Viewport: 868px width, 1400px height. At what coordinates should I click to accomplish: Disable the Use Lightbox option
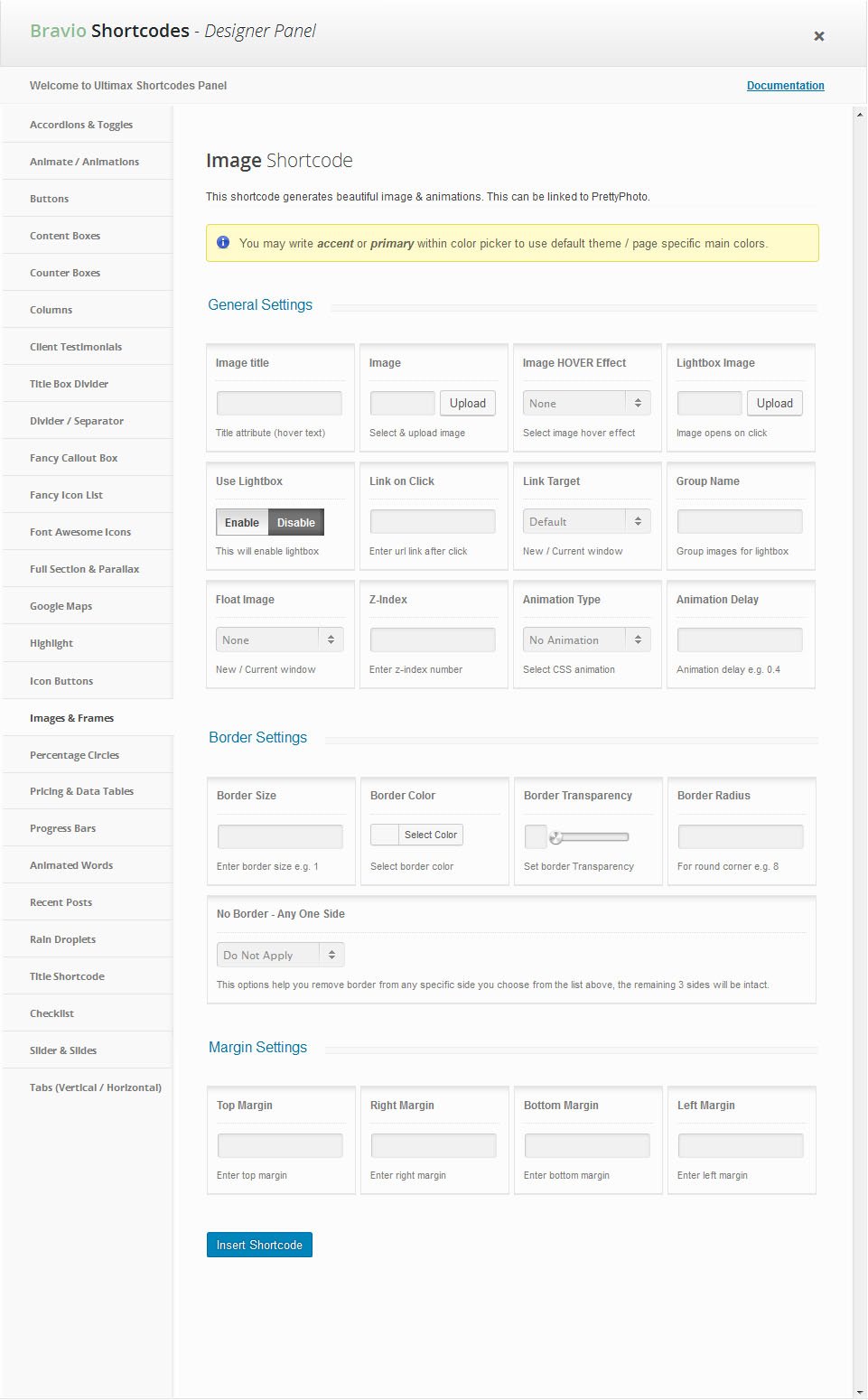[296, 522]
